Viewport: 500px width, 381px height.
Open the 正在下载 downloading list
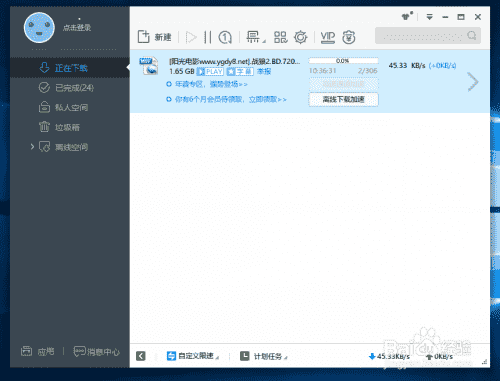coord(70,68)
